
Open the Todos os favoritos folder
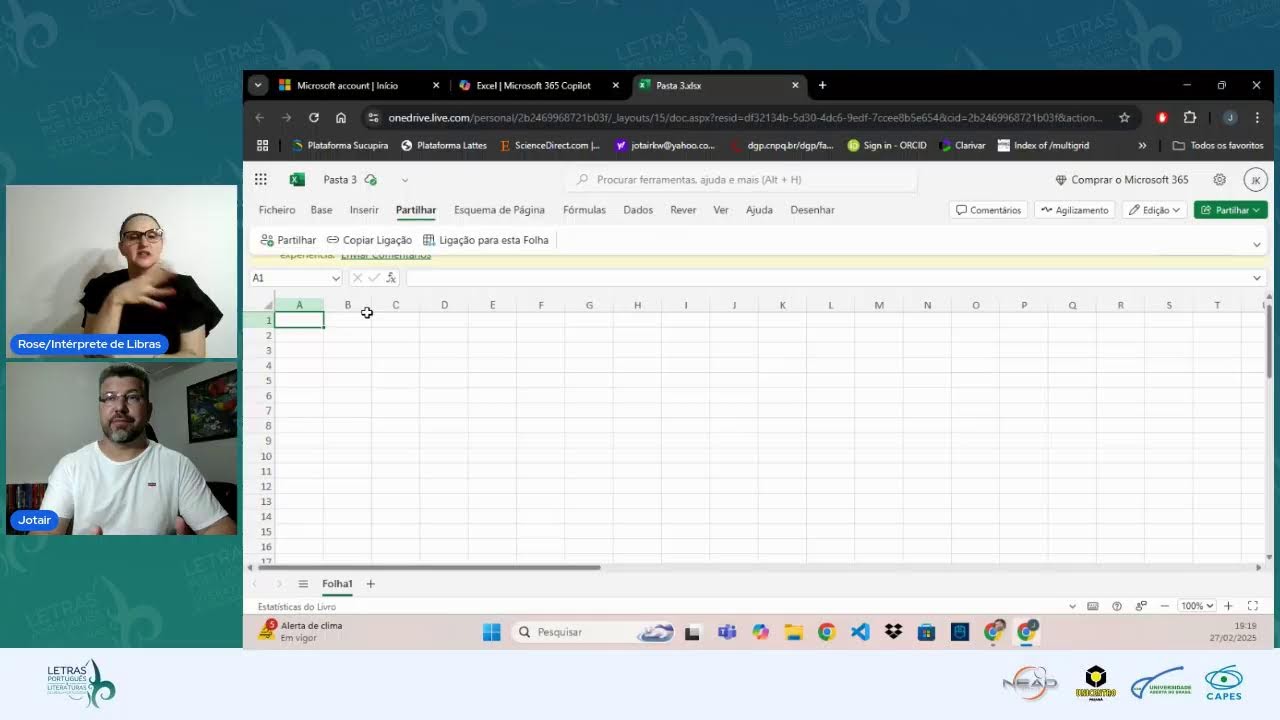[1218, 145]
